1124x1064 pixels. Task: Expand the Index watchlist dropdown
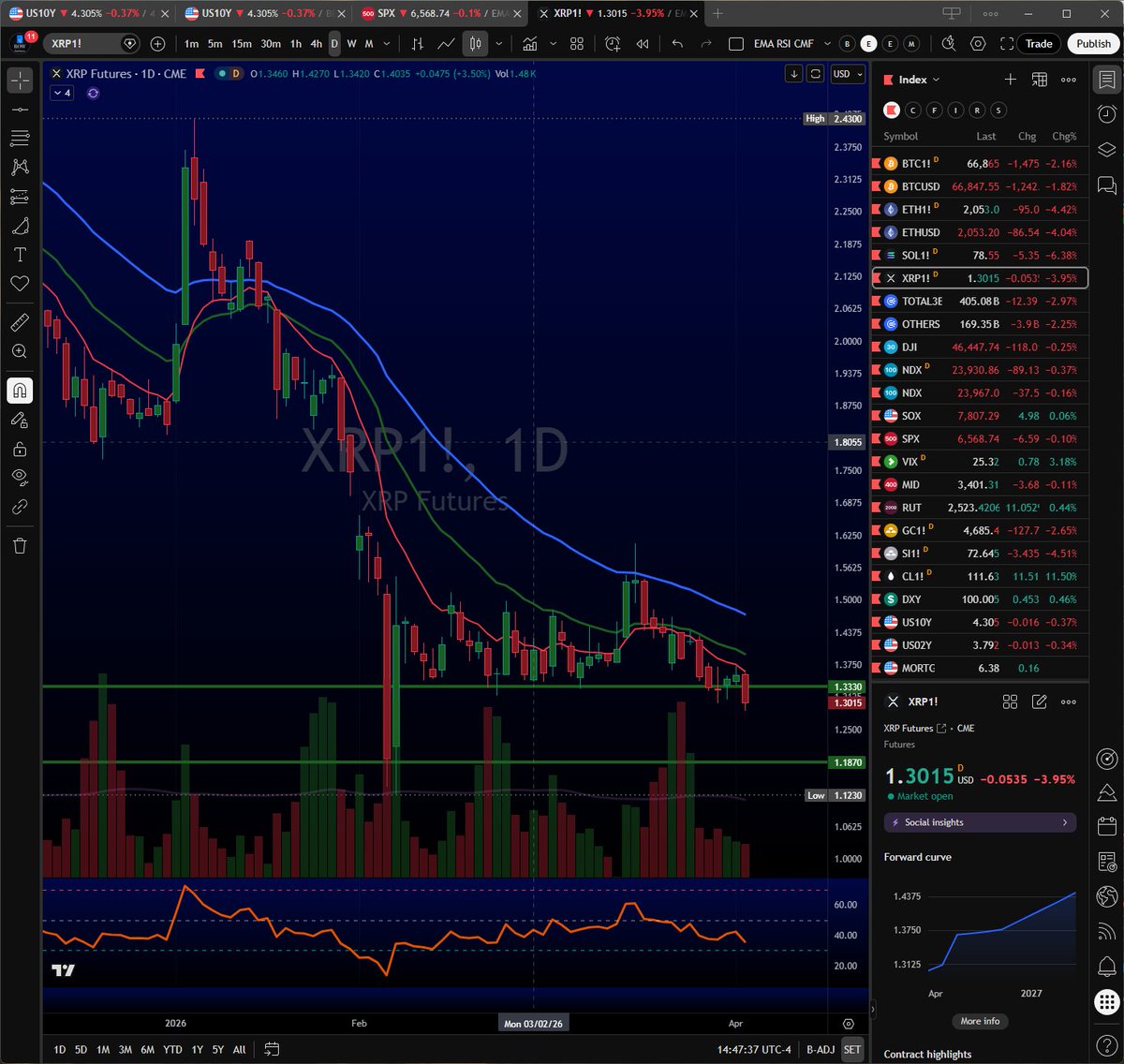pos(919,80)
